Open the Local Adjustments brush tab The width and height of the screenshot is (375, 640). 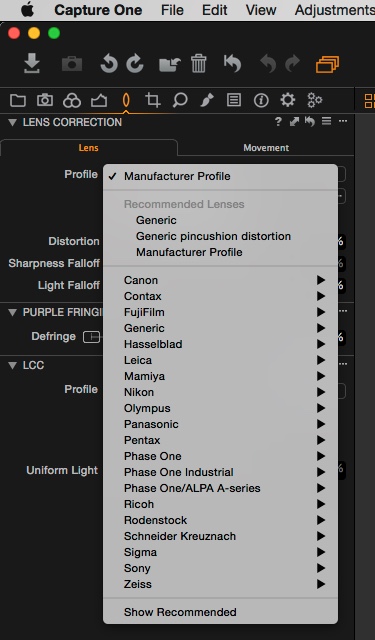[207, 100]
